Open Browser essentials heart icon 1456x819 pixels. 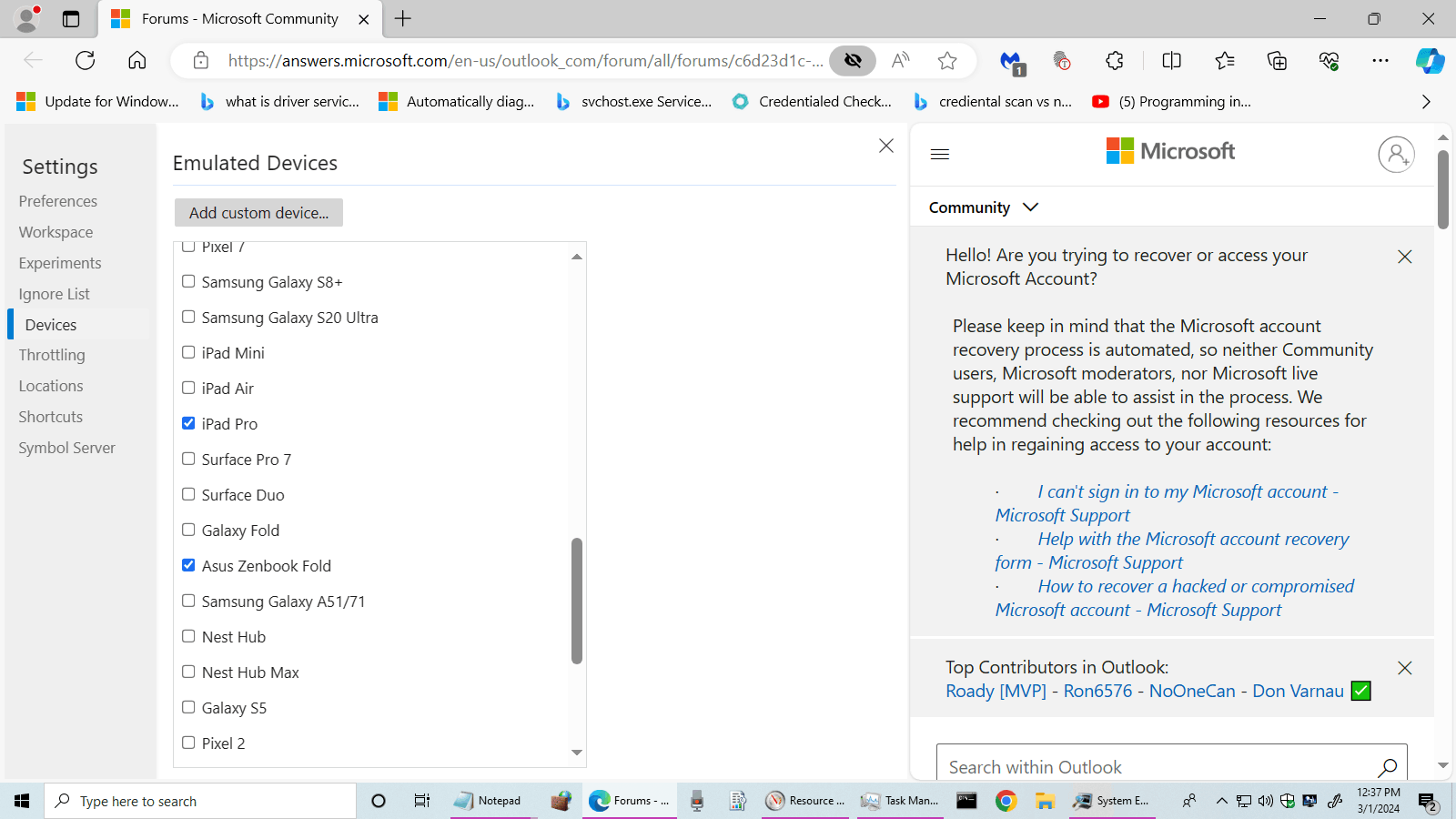(1329, 60)
